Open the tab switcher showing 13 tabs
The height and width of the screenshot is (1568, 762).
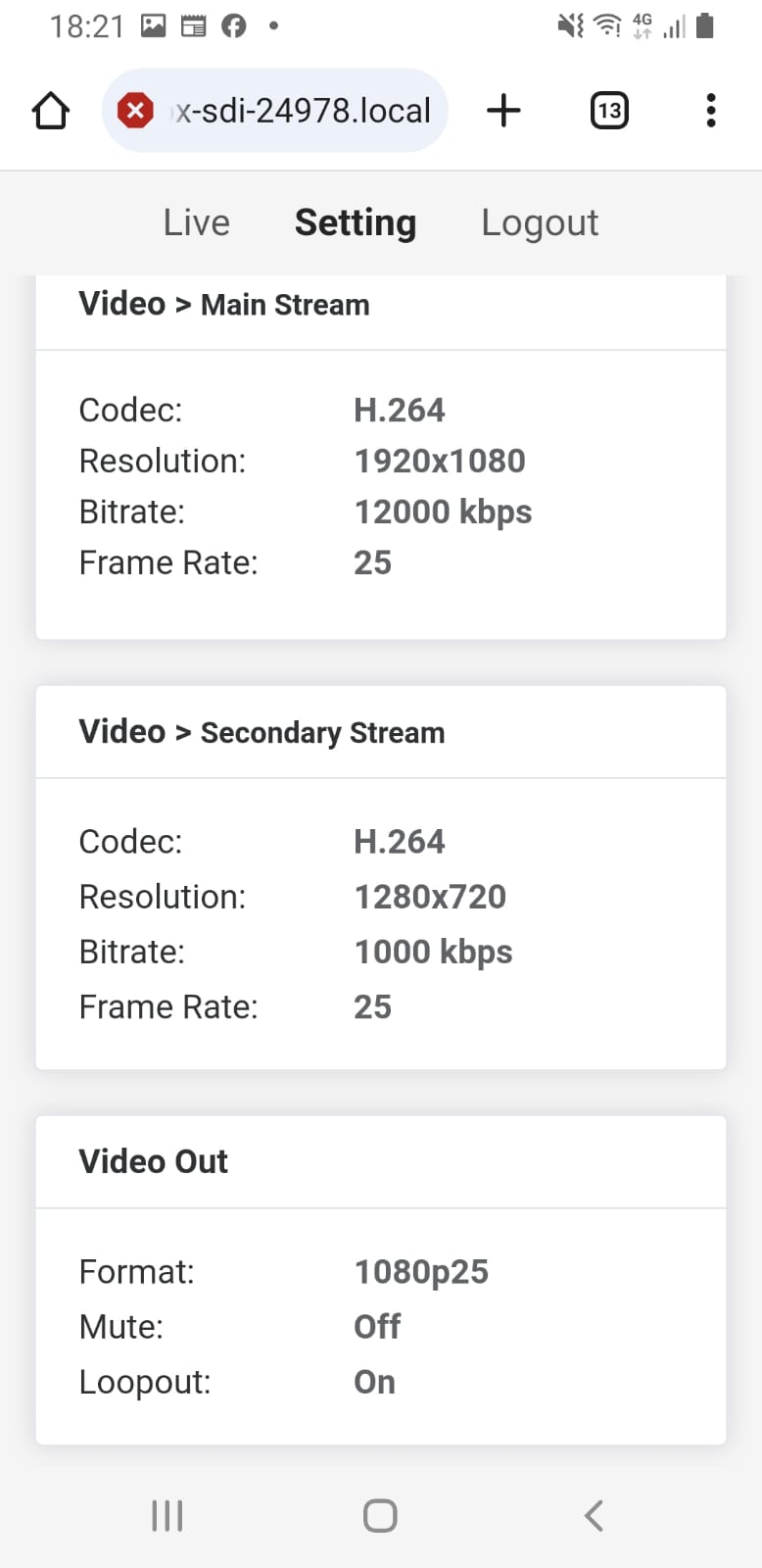[x=609, y=111]
